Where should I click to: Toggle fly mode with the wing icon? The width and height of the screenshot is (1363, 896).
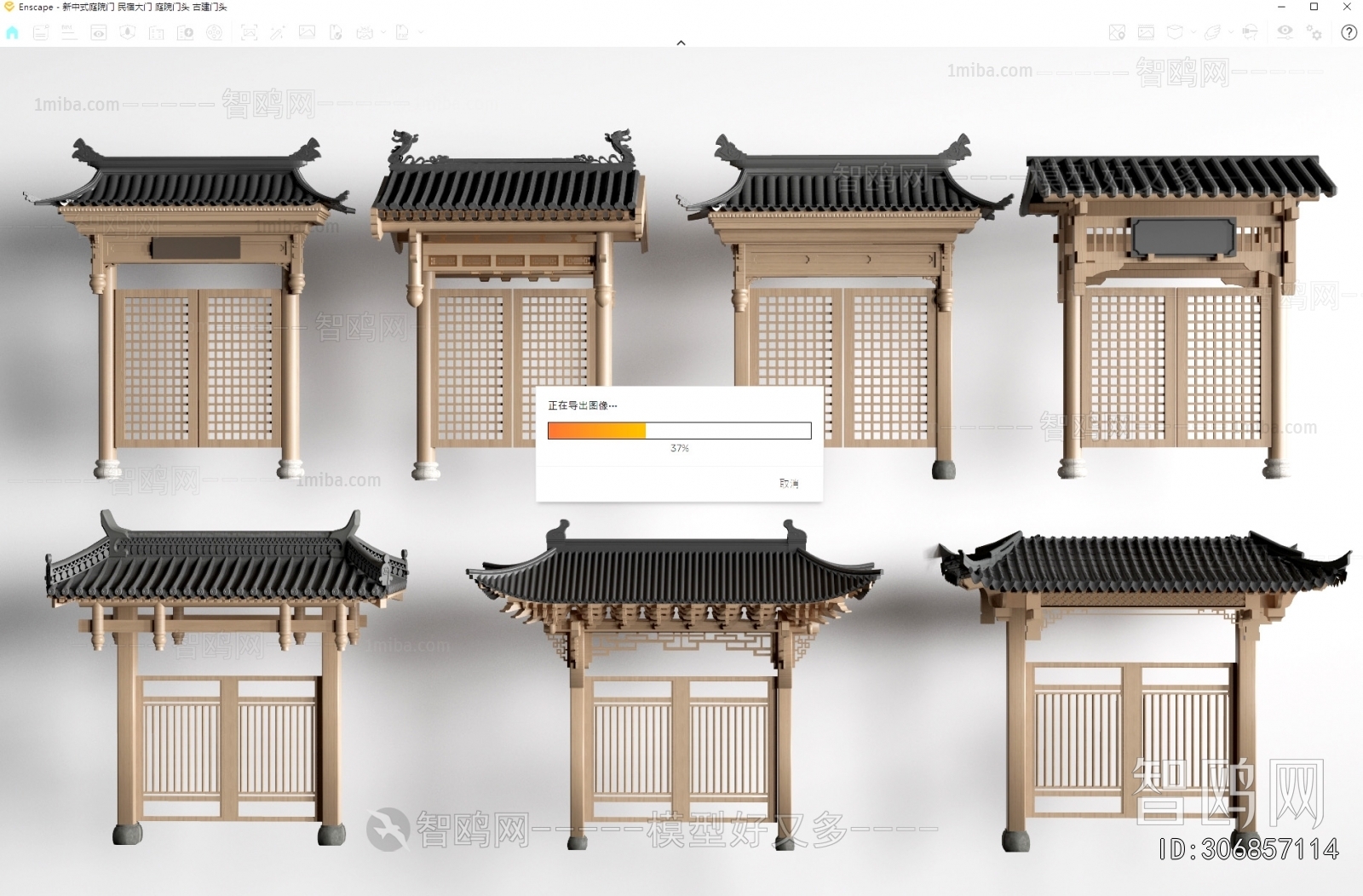(x=1213, y=32)
